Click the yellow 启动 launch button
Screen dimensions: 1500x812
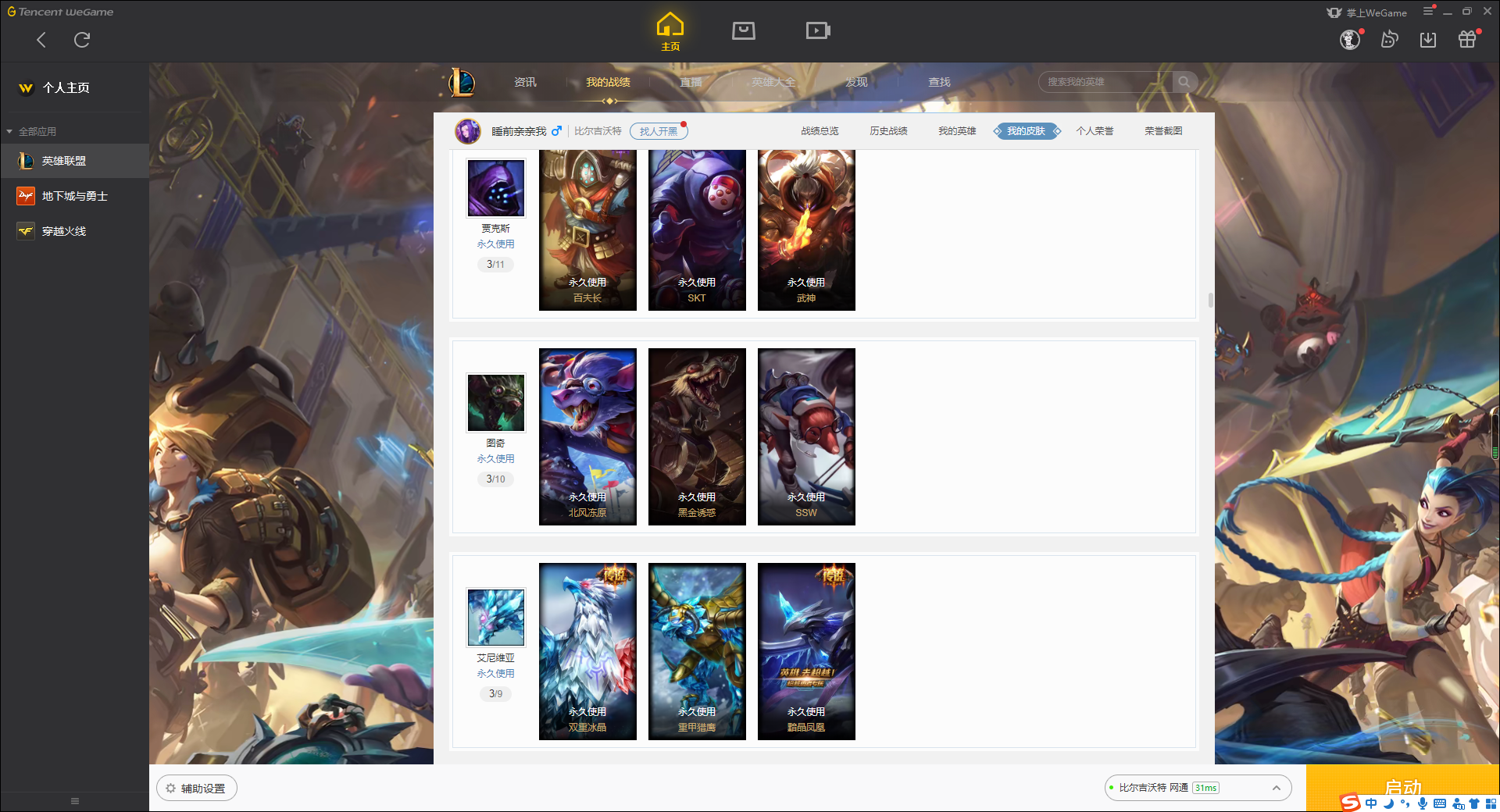click(1402, 788)
